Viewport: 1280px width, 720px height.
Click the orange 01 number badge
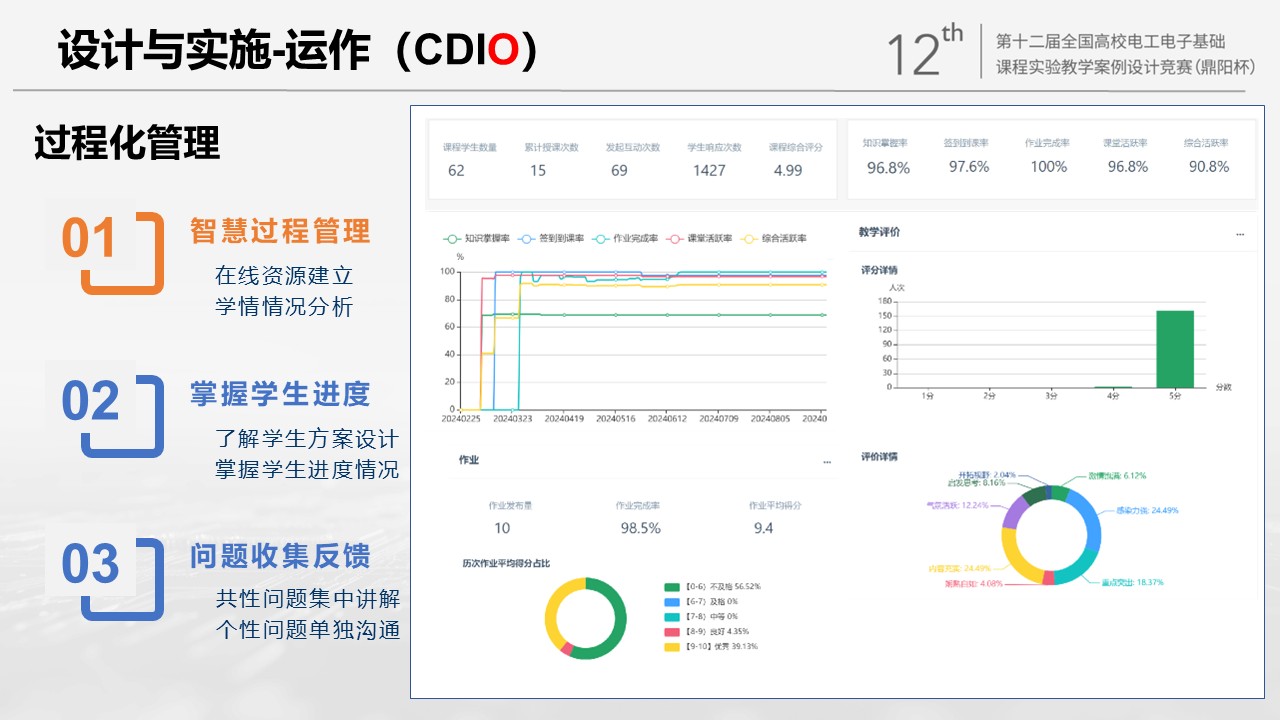pyautogui.click(x=90, y=241)
